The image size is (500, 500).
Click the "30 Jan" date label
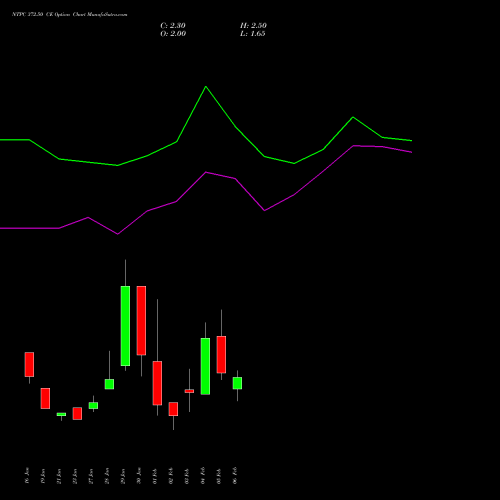(x=139, y=475)
